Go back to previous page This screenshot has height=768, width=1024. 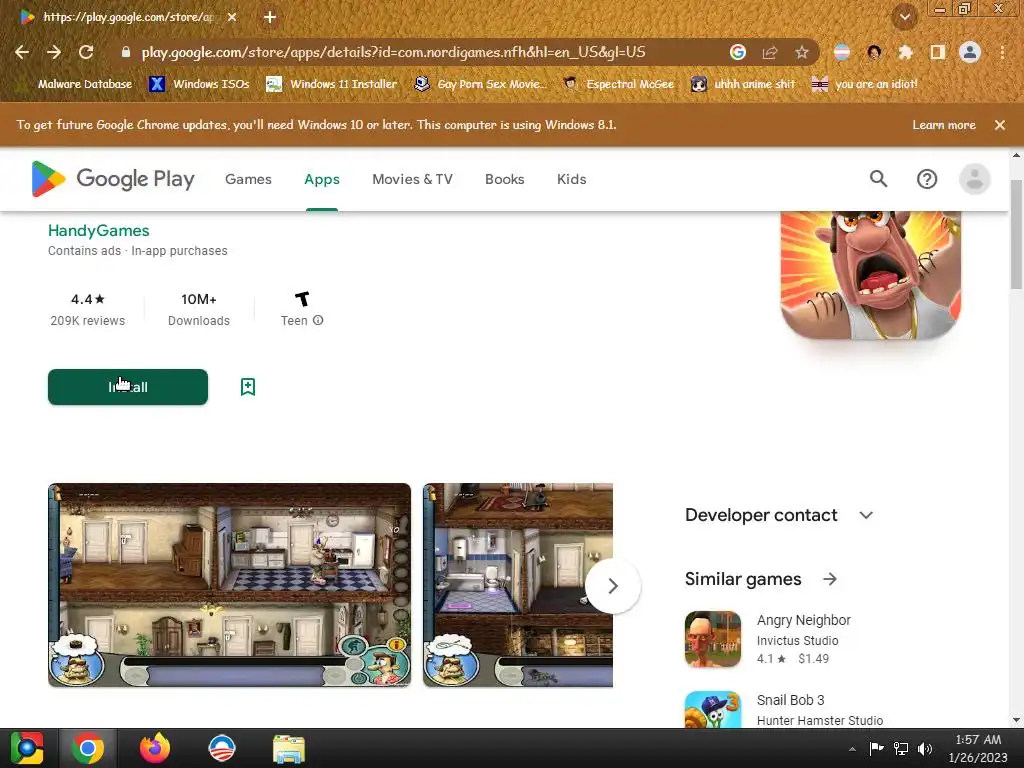(x=22, y=52)
